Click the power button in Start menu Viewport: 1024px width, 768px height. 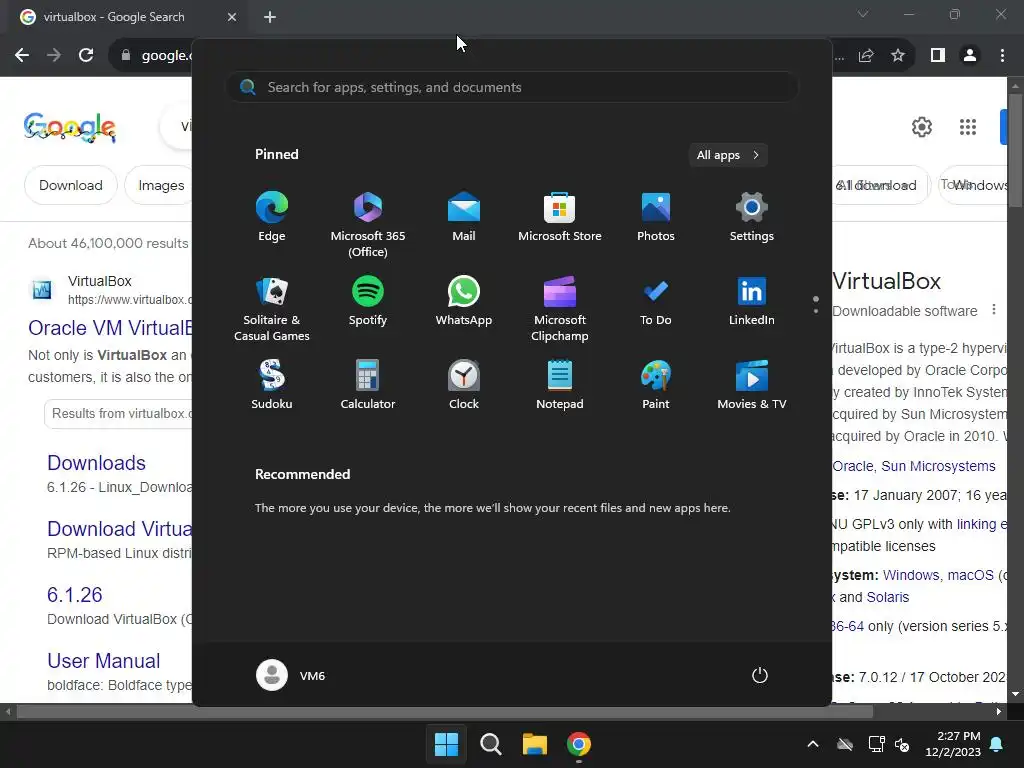(x=760, y=675)
